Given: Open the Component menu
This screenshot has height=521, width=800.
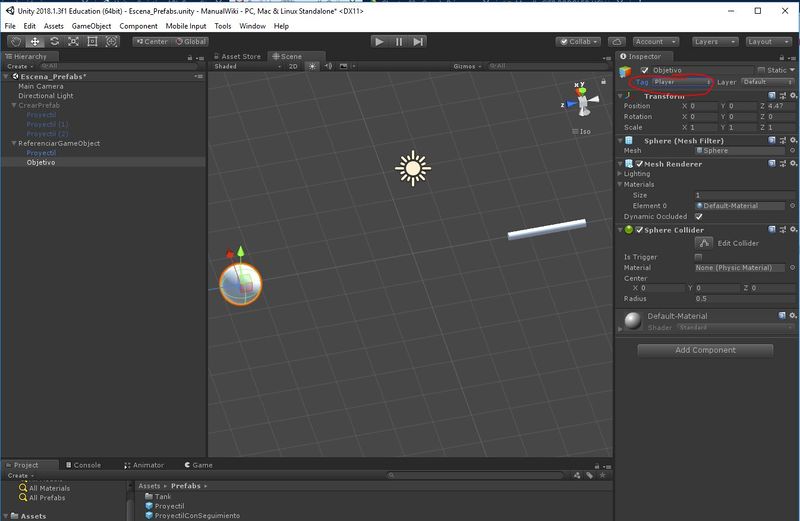Looking at the screenshot, I should pyautogui.click(x=138, y=26).
